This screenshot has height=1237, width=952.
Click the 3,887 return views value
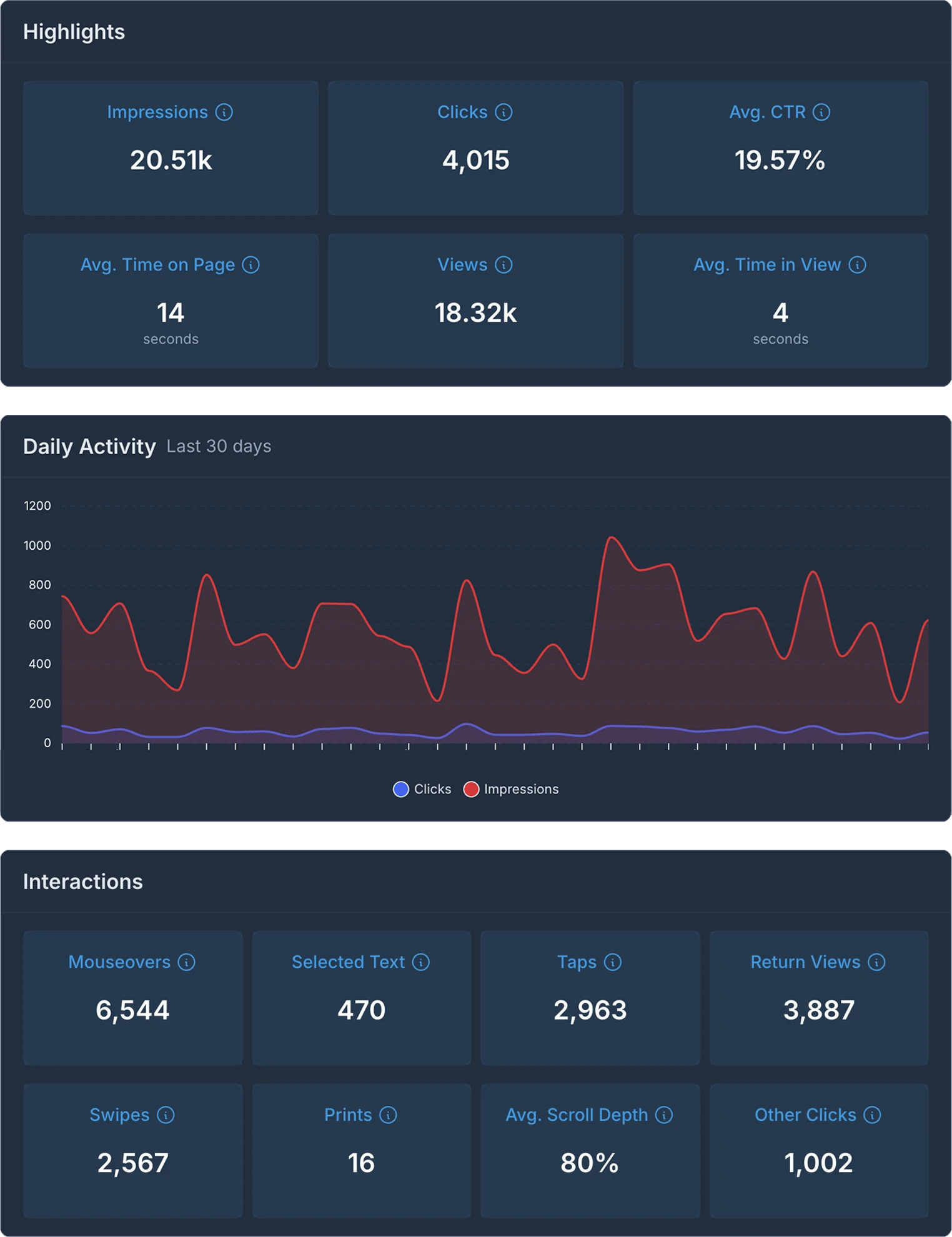819,1011
